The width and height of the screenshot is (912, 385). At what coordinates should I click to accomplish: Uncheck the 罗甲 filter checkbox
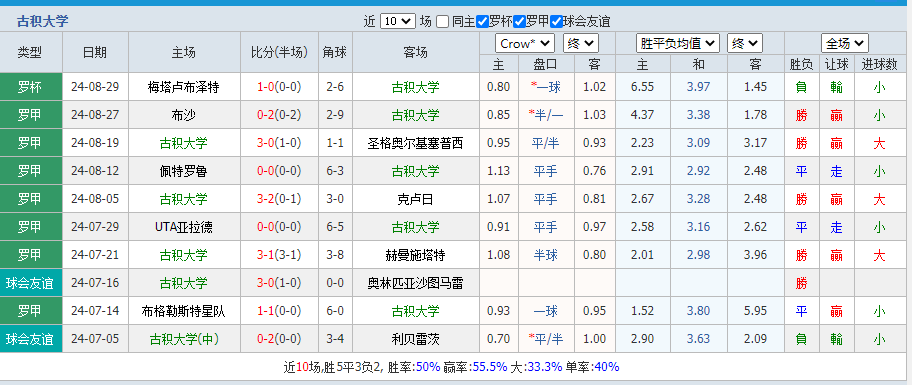tap(519, 22)
